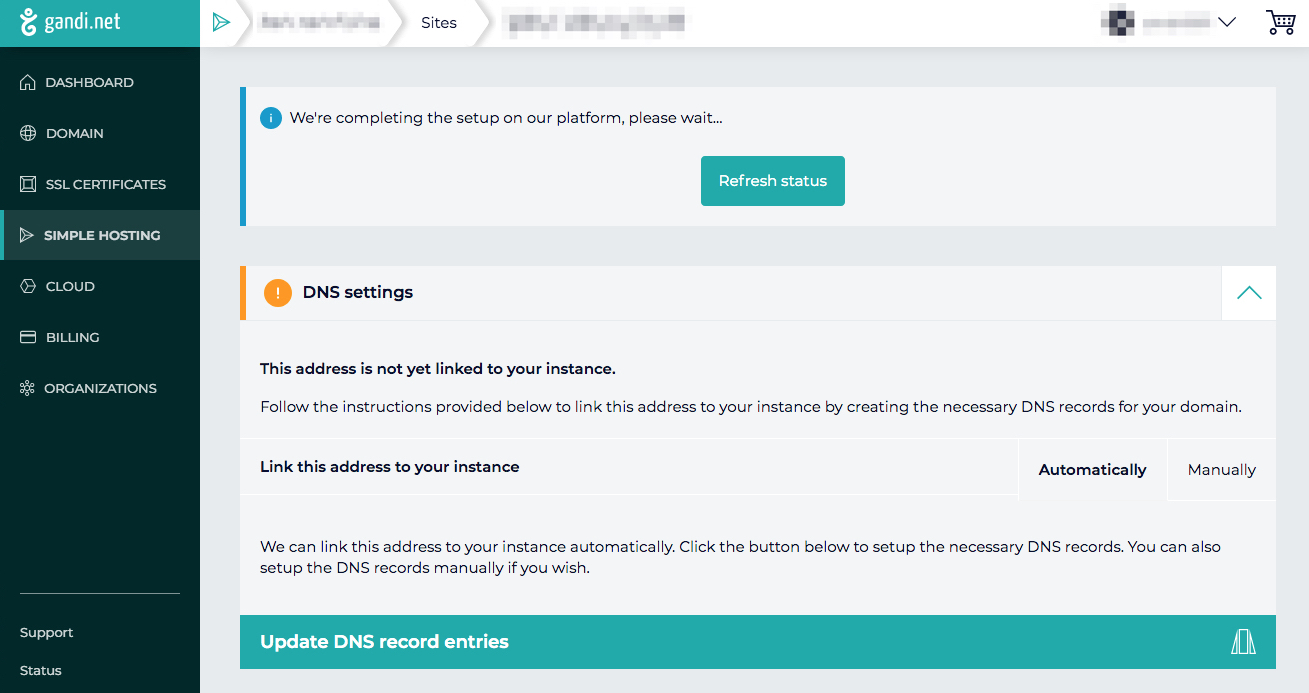Click the orange DNS warning icon
Image resolution: width=1309 pixels, height=693 pixels.
[x=277, y=293]
